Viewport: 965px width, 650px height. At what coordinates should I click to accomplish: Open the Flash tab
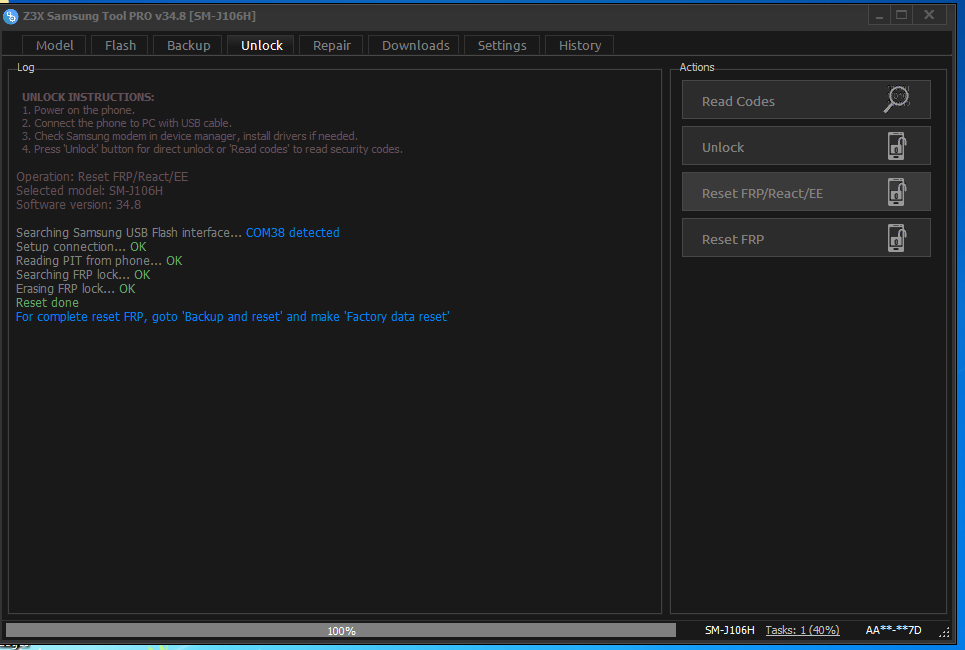120,46
